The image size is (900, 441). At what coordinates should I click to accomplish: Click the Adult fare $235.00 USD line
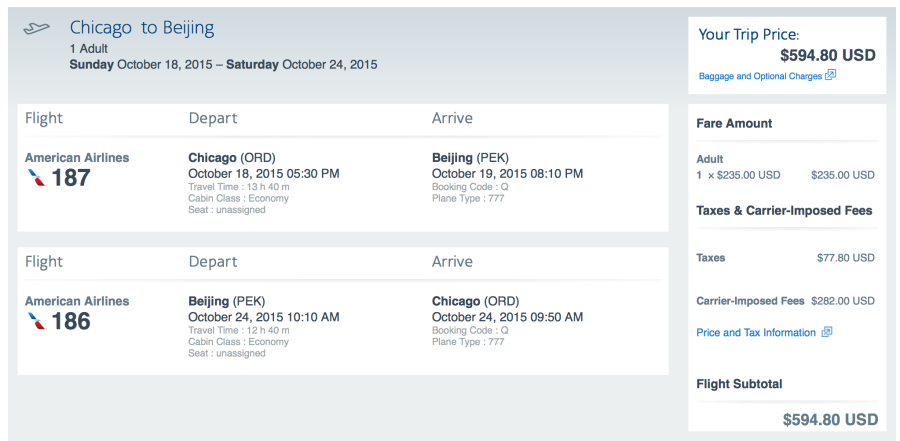[x=785, y=175]
